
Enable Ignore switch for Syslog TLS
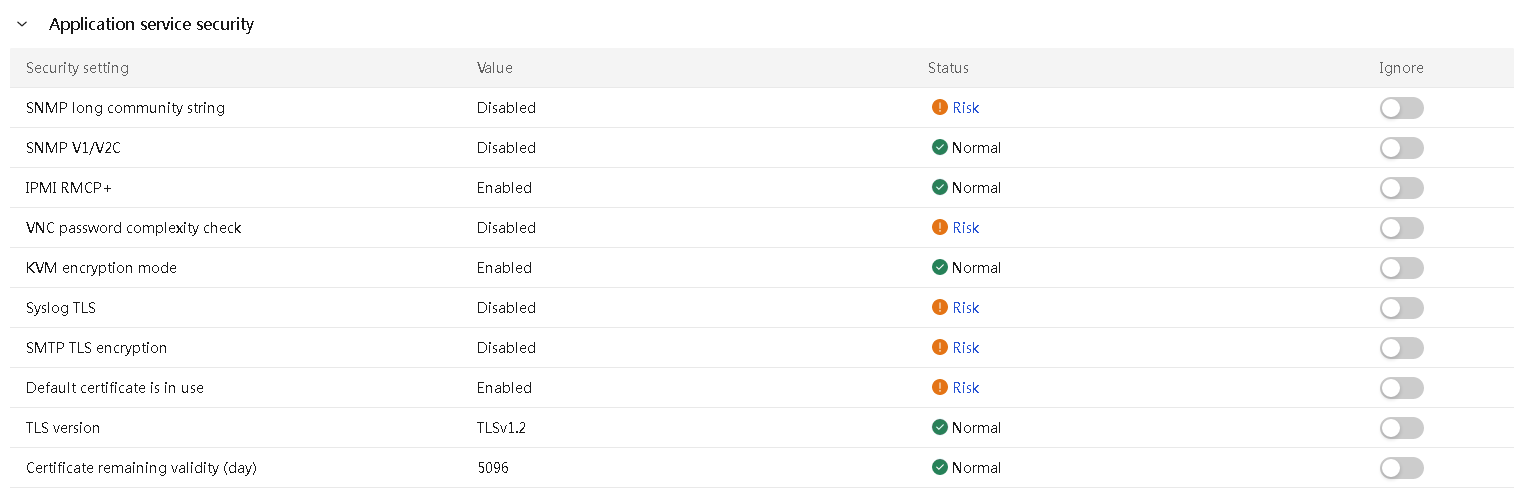click(1401, 308)
